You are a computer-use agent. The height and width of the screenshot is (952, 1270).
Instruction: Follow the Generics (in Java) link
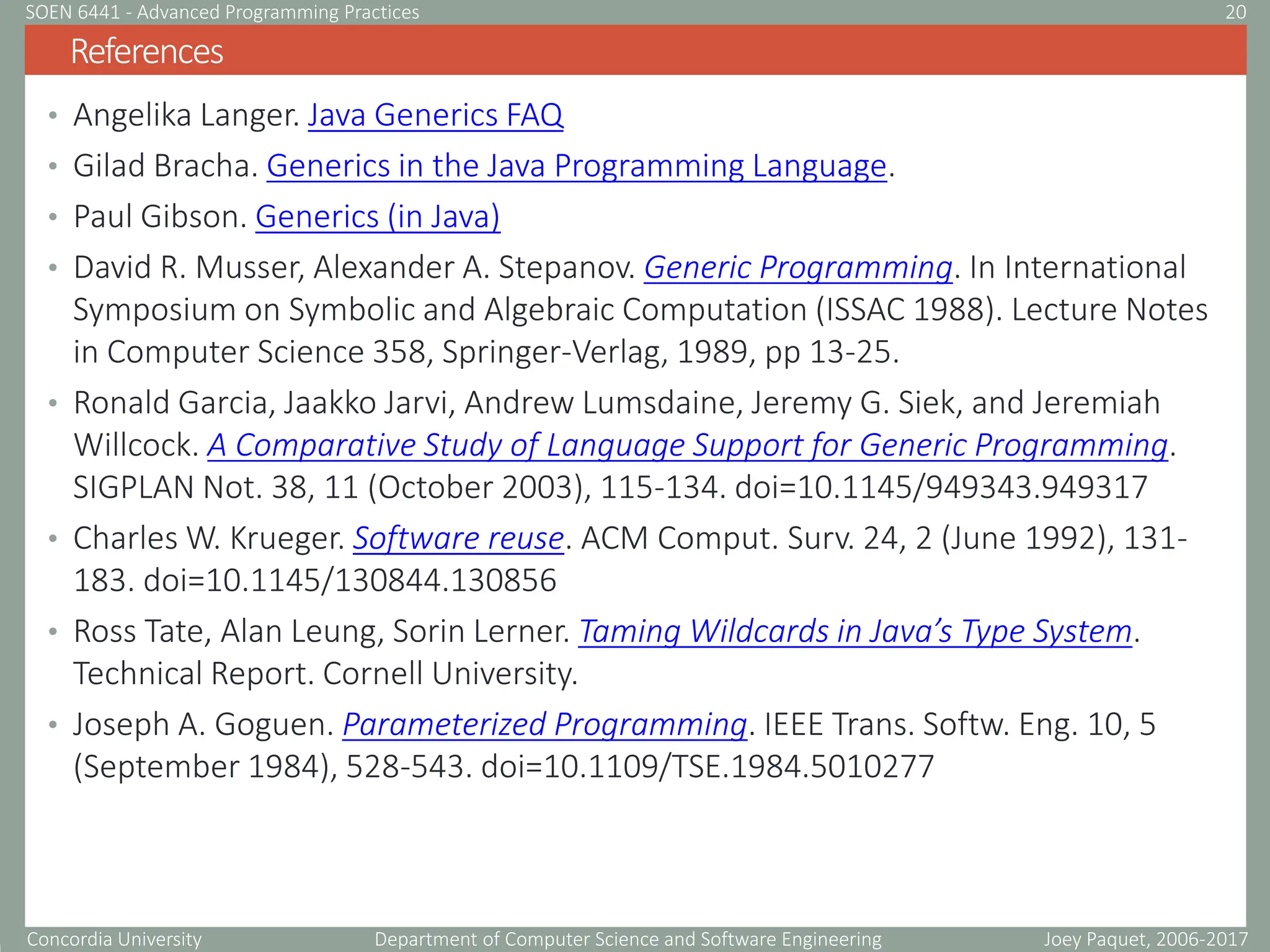point(378,217)
